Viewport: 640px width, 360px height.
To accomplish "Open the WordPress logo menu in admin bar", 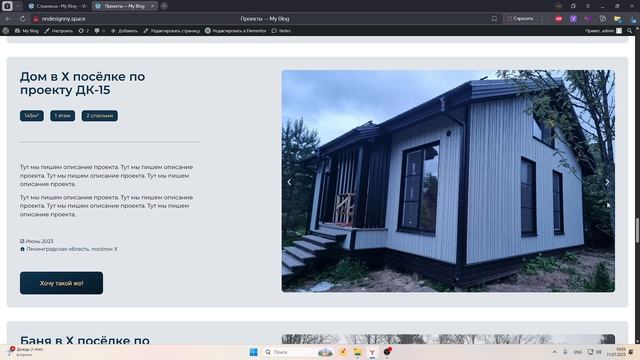I will coord(6,31).
